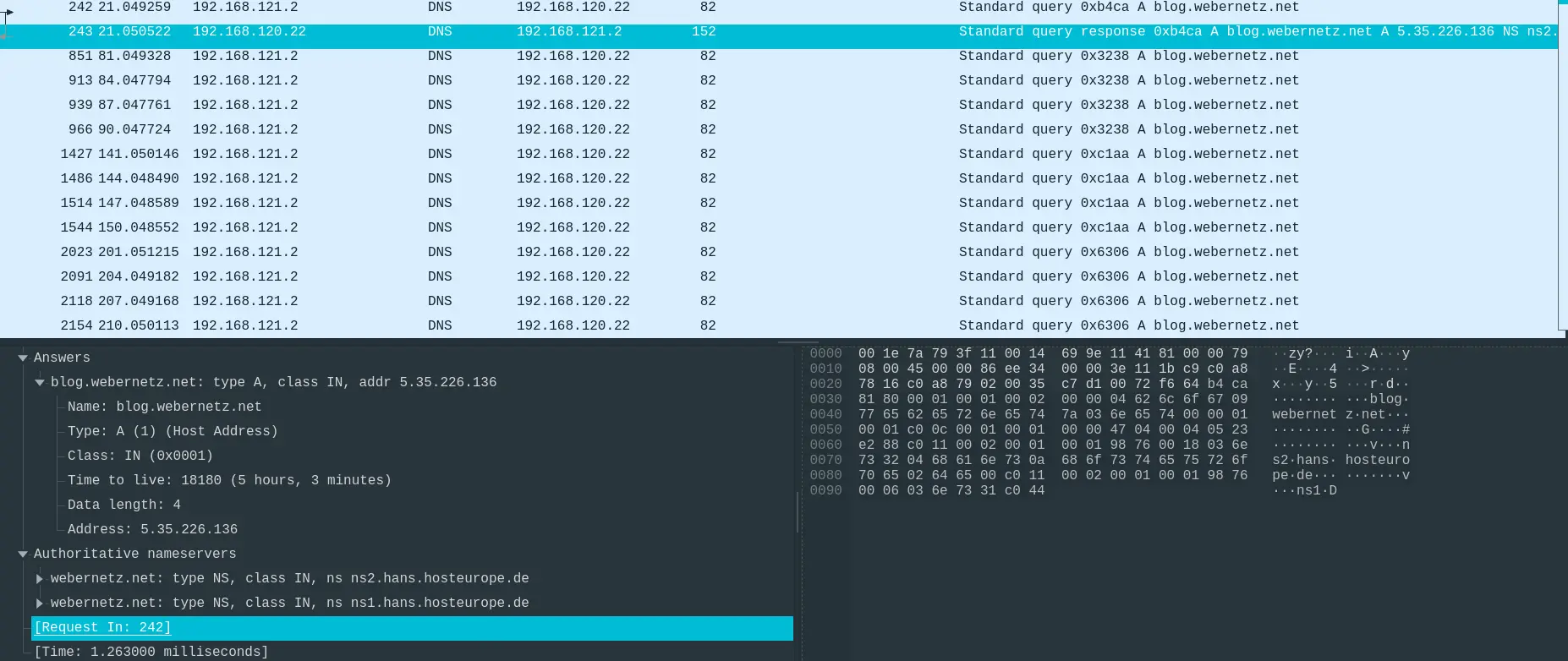Expand the ns1.hans.hosteurope.de NS record

click(x=40, y=604)
